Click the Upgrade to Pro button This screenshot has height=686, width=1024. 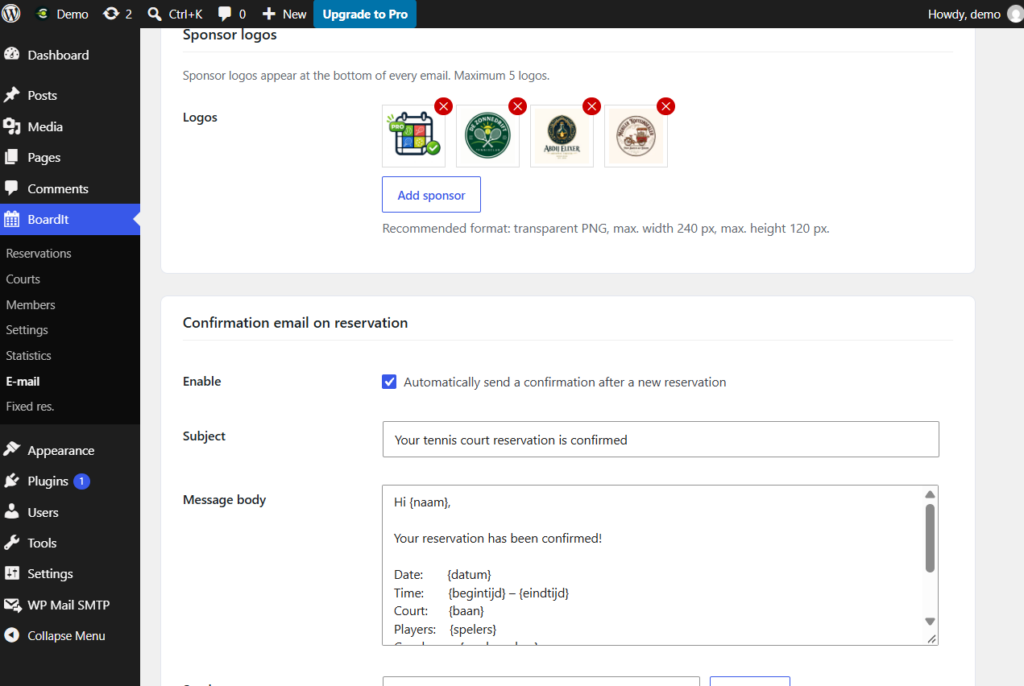pos(365,14)
